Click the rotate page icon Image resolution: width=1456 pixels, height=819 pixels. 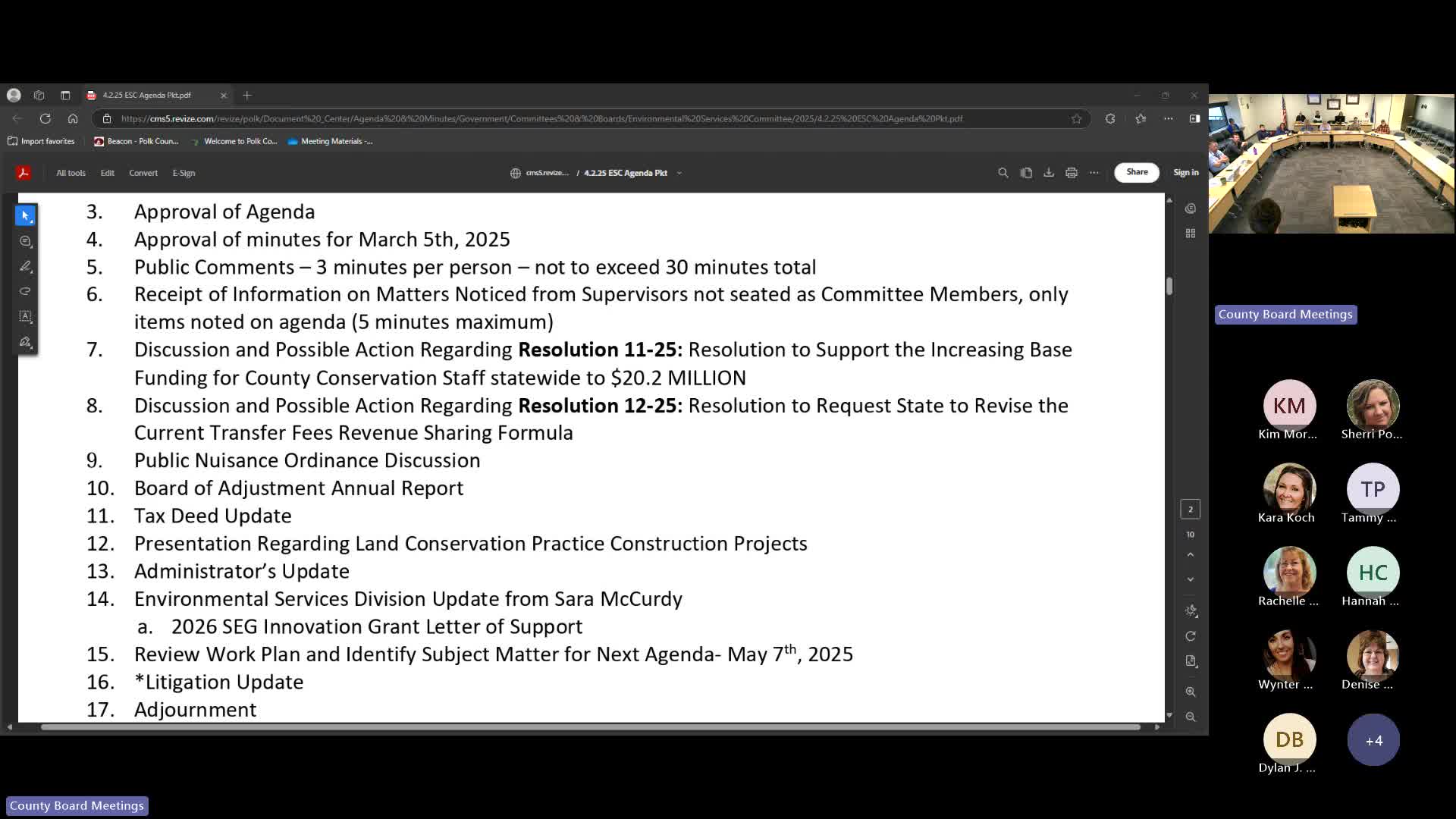[1191, 636]
